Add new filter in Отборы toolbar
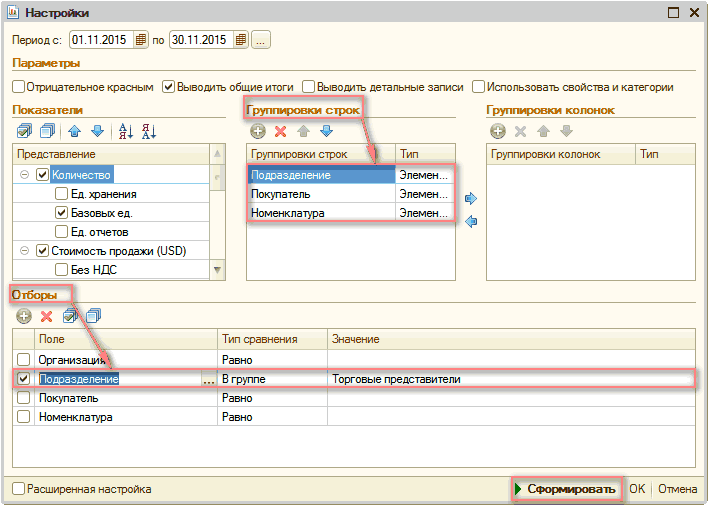 tap(24, 316)
